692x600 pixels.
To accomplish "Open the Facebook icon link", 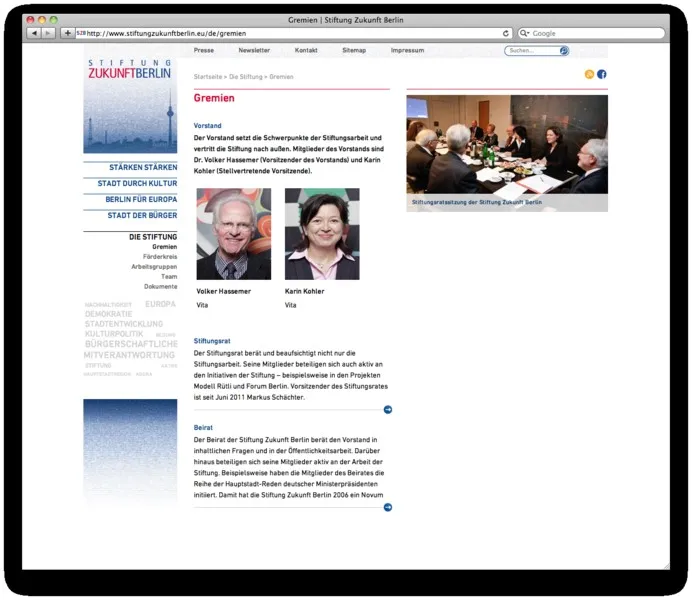I will [602, 74].
